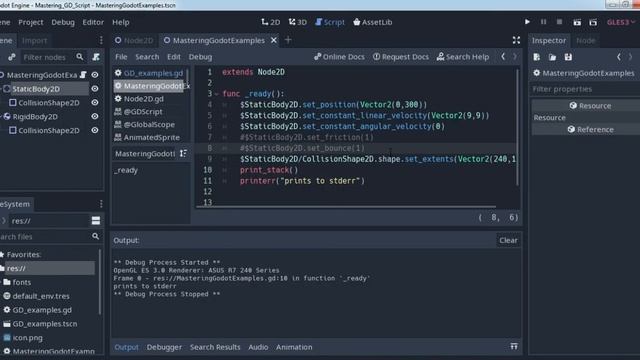Run the project with the Play button

527,22
